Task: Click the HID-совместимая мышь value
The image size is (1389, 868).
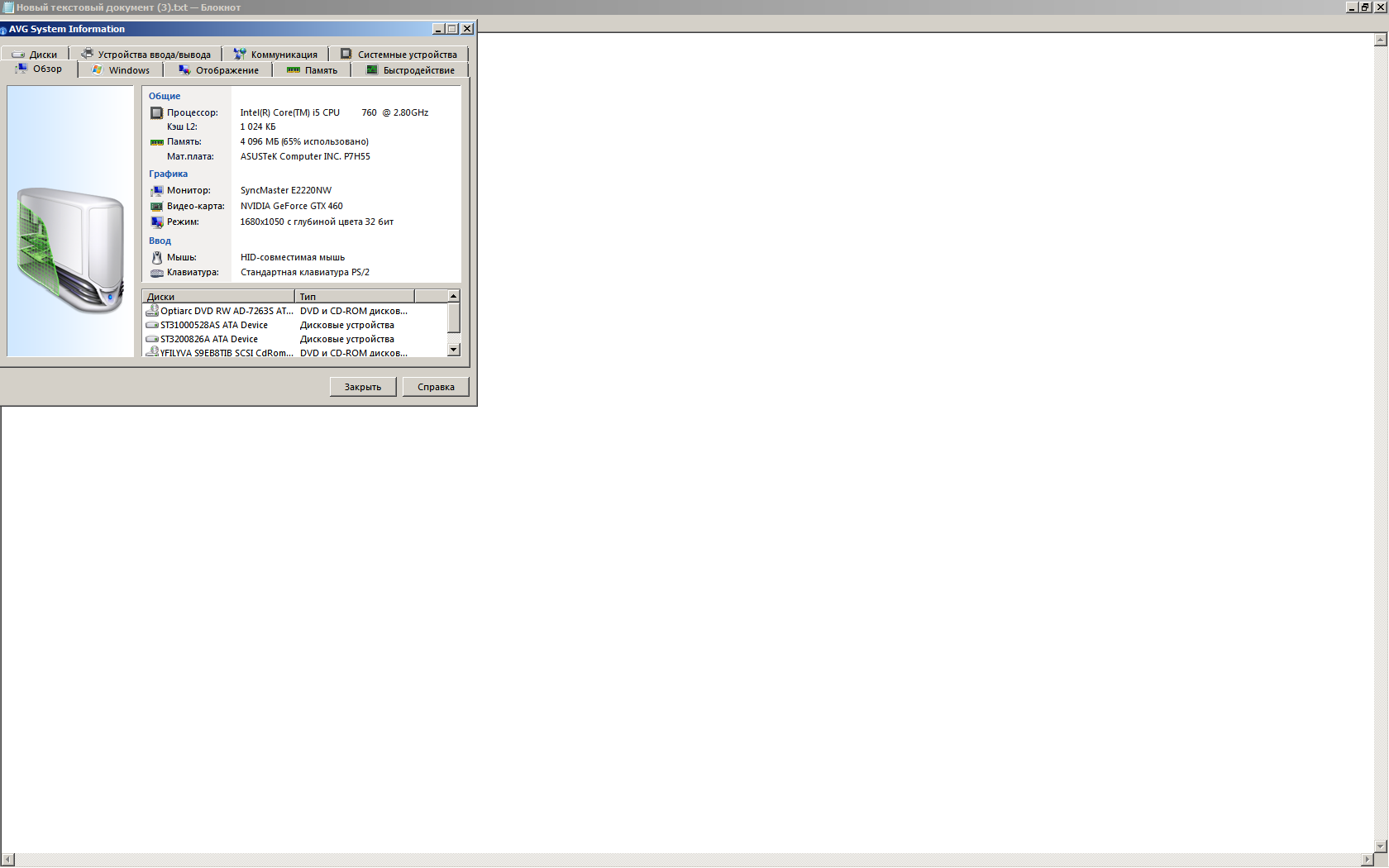Action: 293,257
